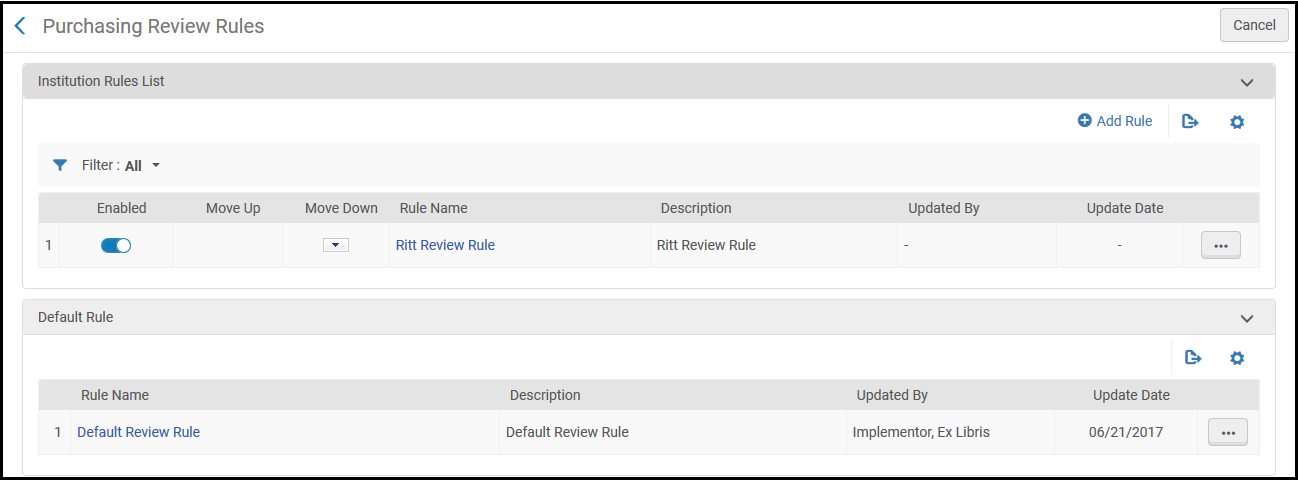1298x480 pixels.
Task: Click the Default Rule section header title
Action: tap(75, 317)
